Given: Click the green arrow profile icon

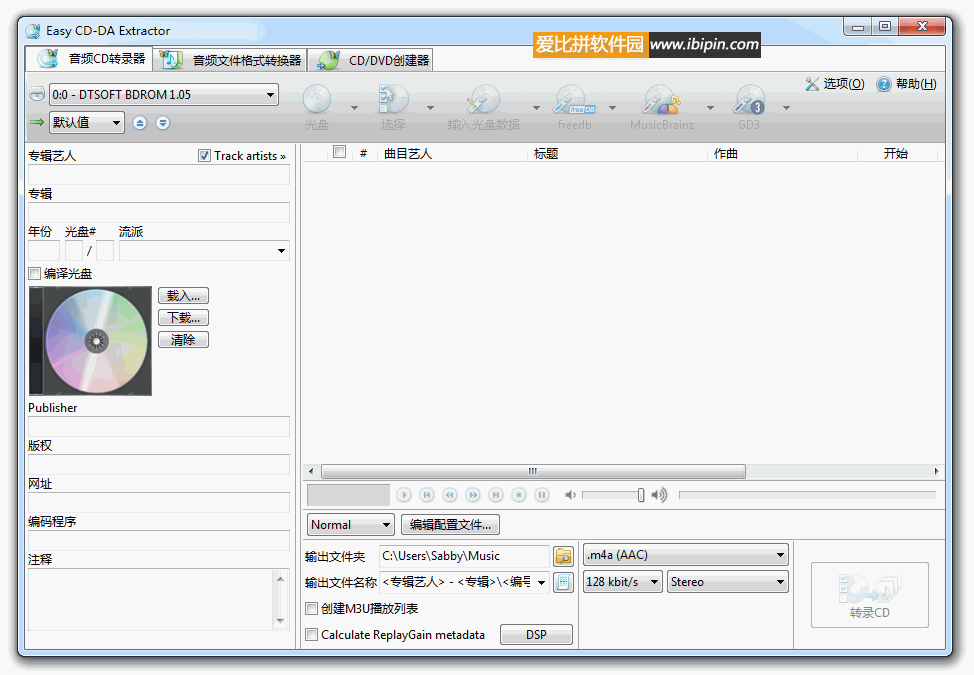Looking at the screenshot, I should click(37, 122).
